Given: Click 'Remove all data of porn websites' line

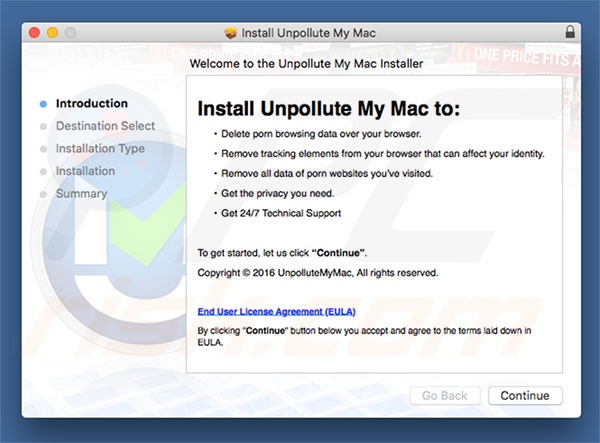Looking at the screenshot, I should pyautogui.click(x=327, y=174).
